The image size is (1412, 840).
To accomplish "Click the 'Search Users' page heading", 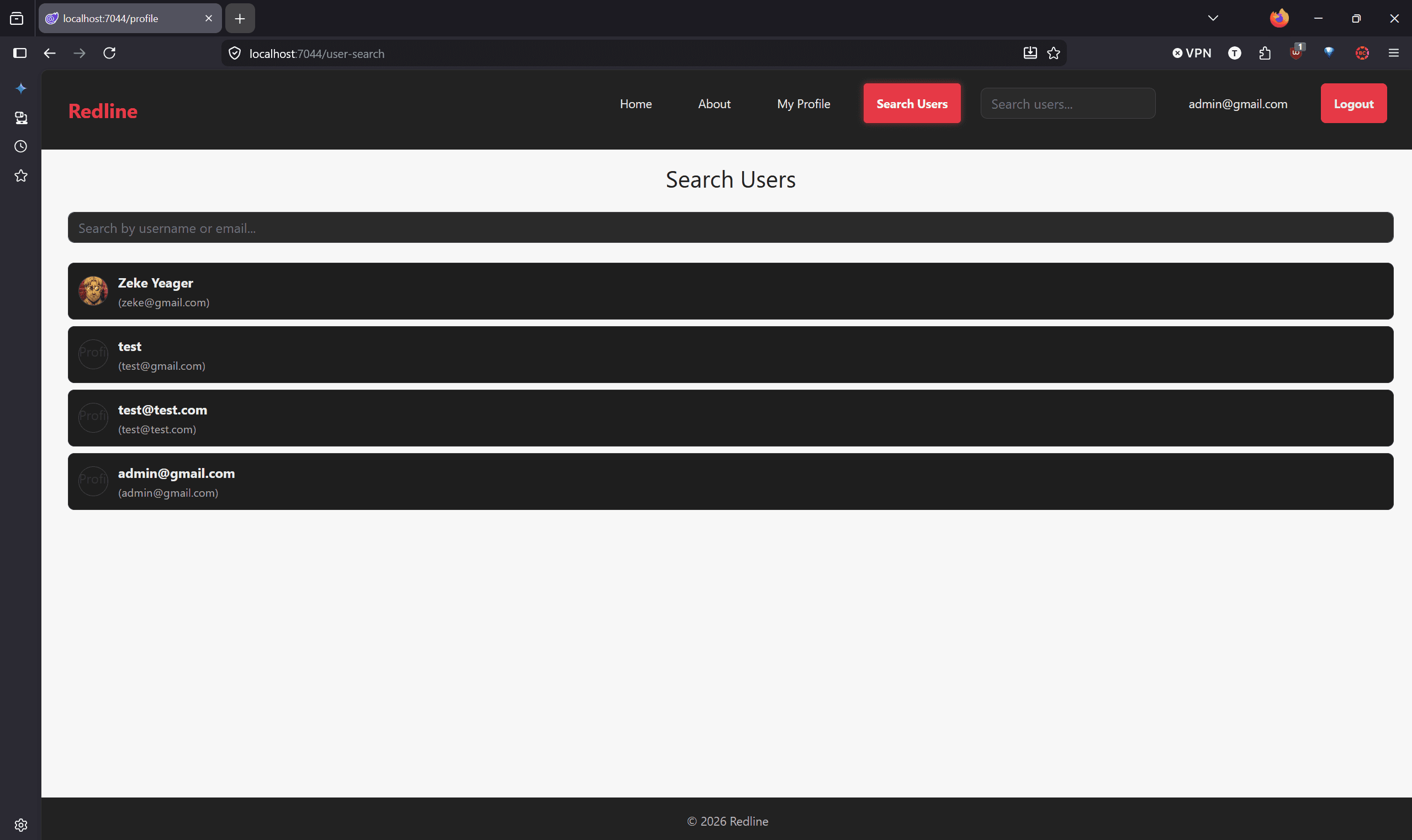I will 731,179.
